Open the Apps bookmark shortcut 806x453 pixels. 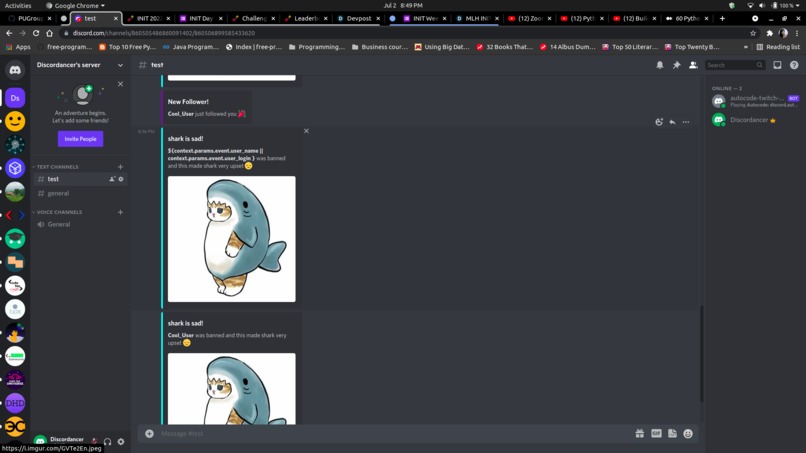coord(19,47)
